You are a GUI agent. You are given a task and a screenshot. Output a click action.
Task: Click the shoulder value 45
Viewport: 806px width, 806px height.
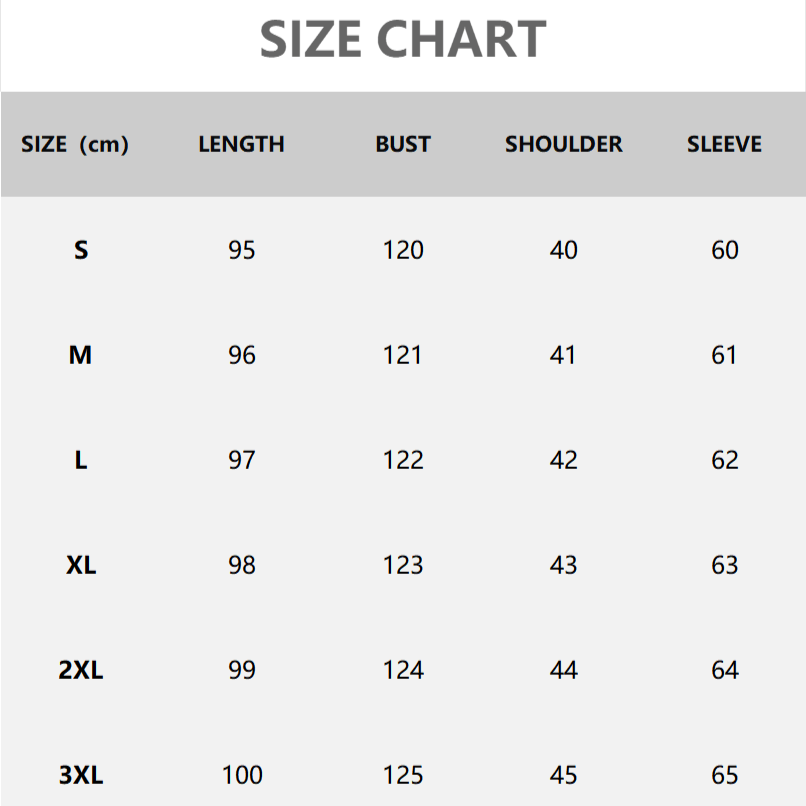564,775
